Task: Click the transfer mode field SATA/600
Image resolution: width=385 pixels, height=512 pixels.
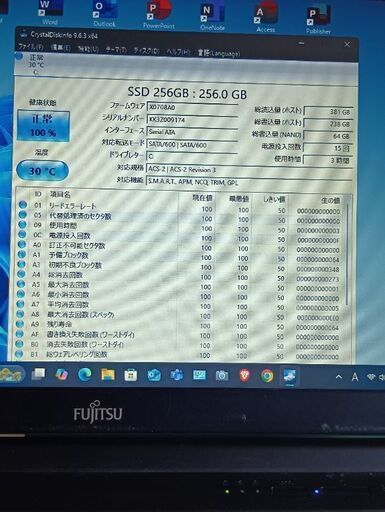Action: pyautogui.click(x=192, y=145)
